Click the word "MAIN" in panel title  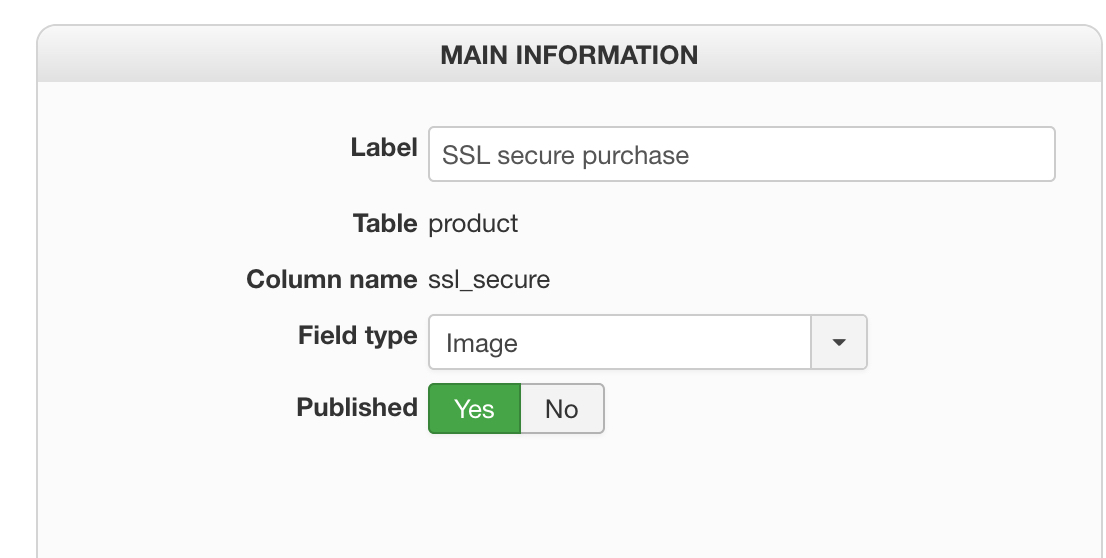(x=473, y=55)
